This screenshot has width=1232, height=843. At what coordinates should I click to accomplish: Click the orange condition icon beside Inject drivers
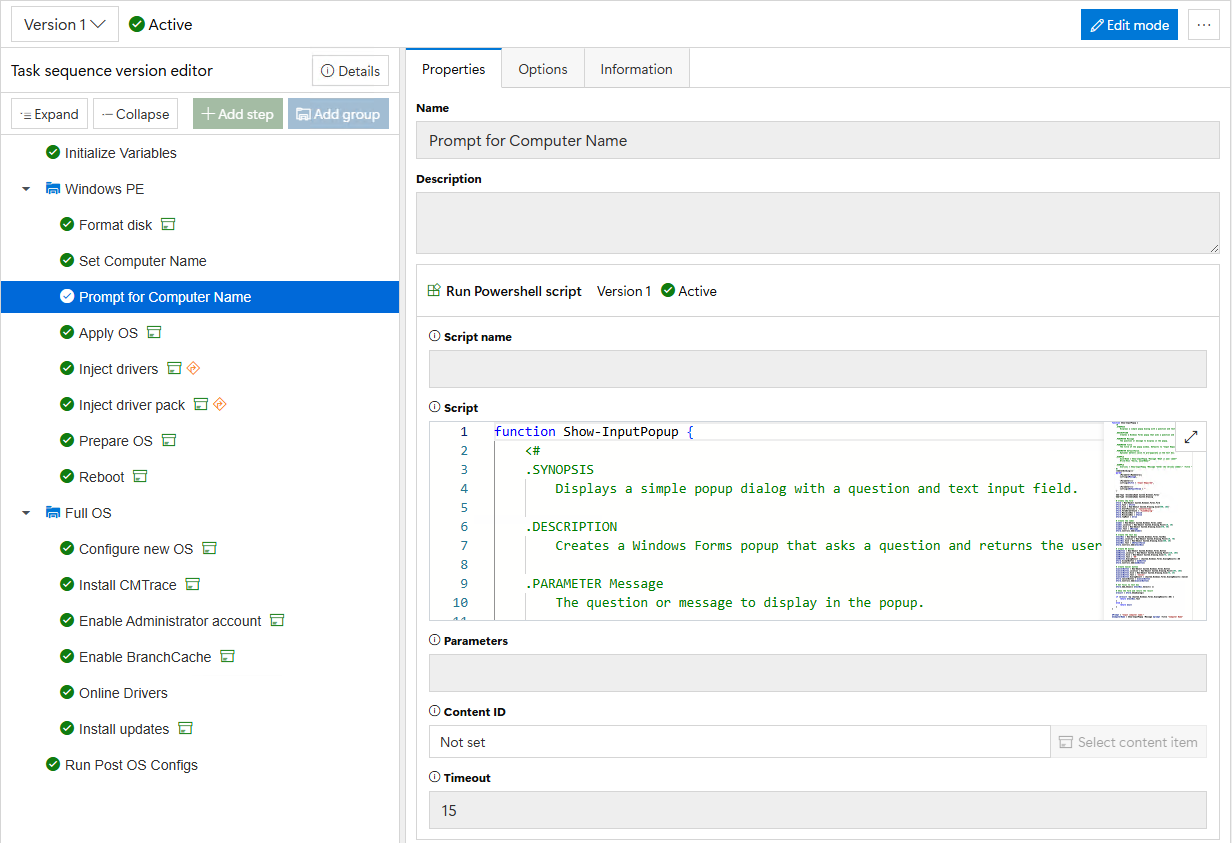[194, 368]
